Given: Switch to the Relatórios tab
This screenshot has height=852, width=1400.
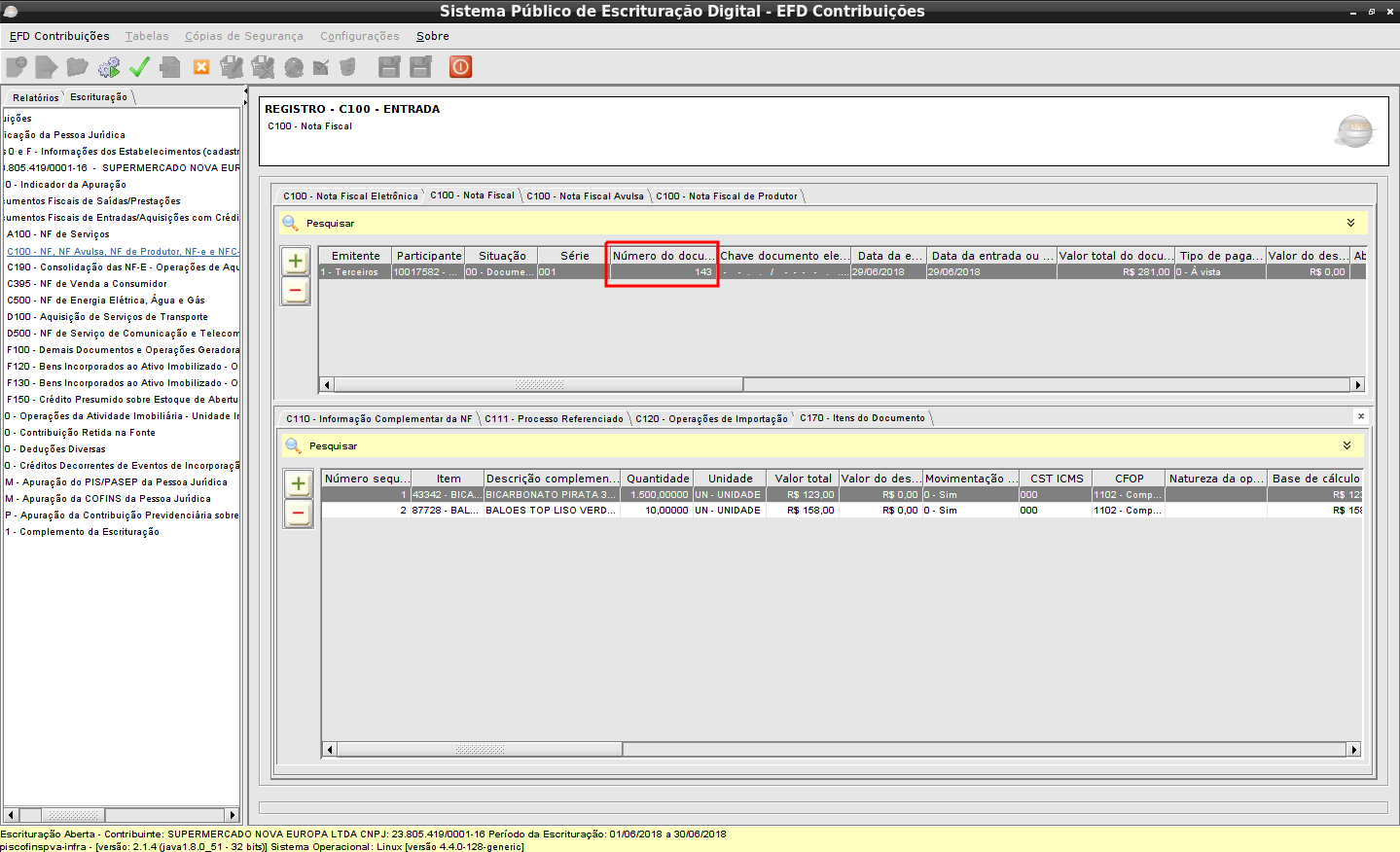Looking at the screenshot, I should tap(36, 98).
